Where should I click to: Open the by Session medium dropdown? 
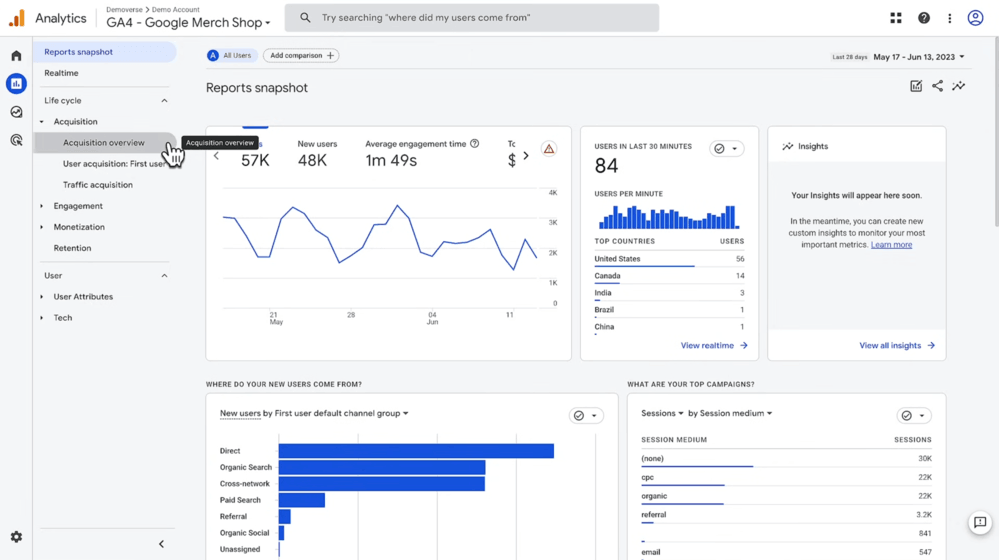click(730, 413)
